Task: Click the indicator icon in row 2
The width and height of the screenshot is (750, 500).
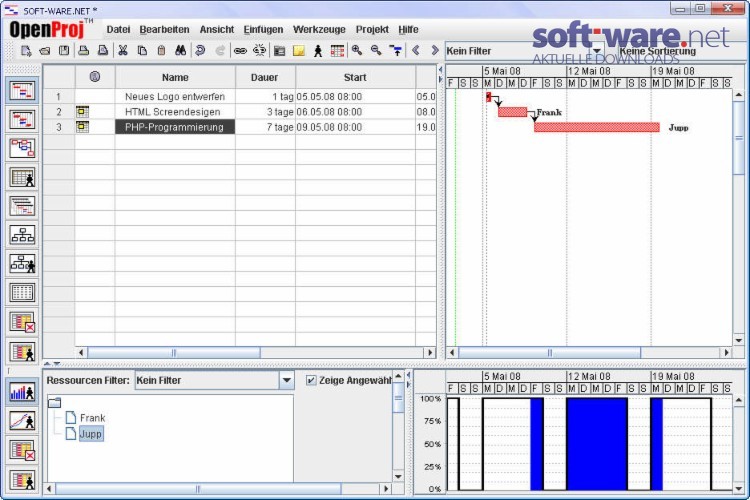Action: (x=82, y=112)
